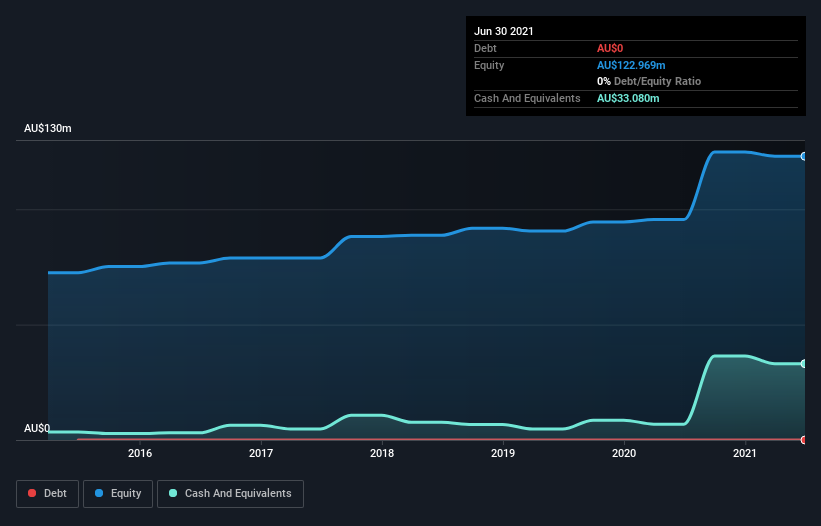Click the AU$130m y-axis label
Viewport: 821px width, 526px height.
coord(48,128)
